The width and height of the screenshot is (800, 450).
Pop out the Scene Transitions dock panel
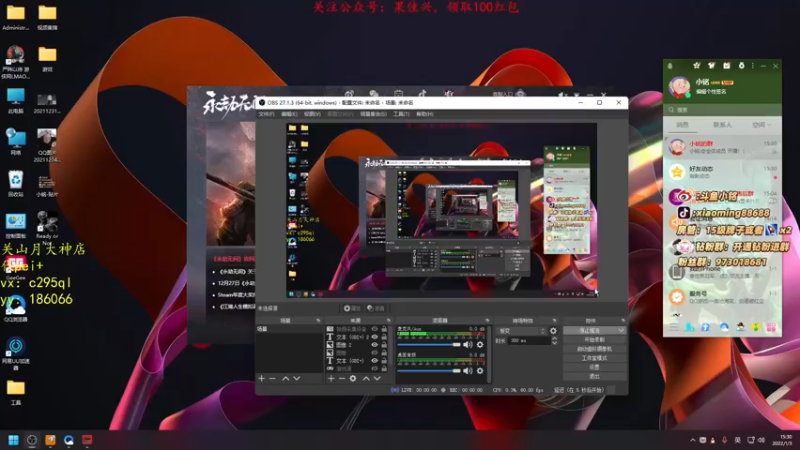pos(555,321)
